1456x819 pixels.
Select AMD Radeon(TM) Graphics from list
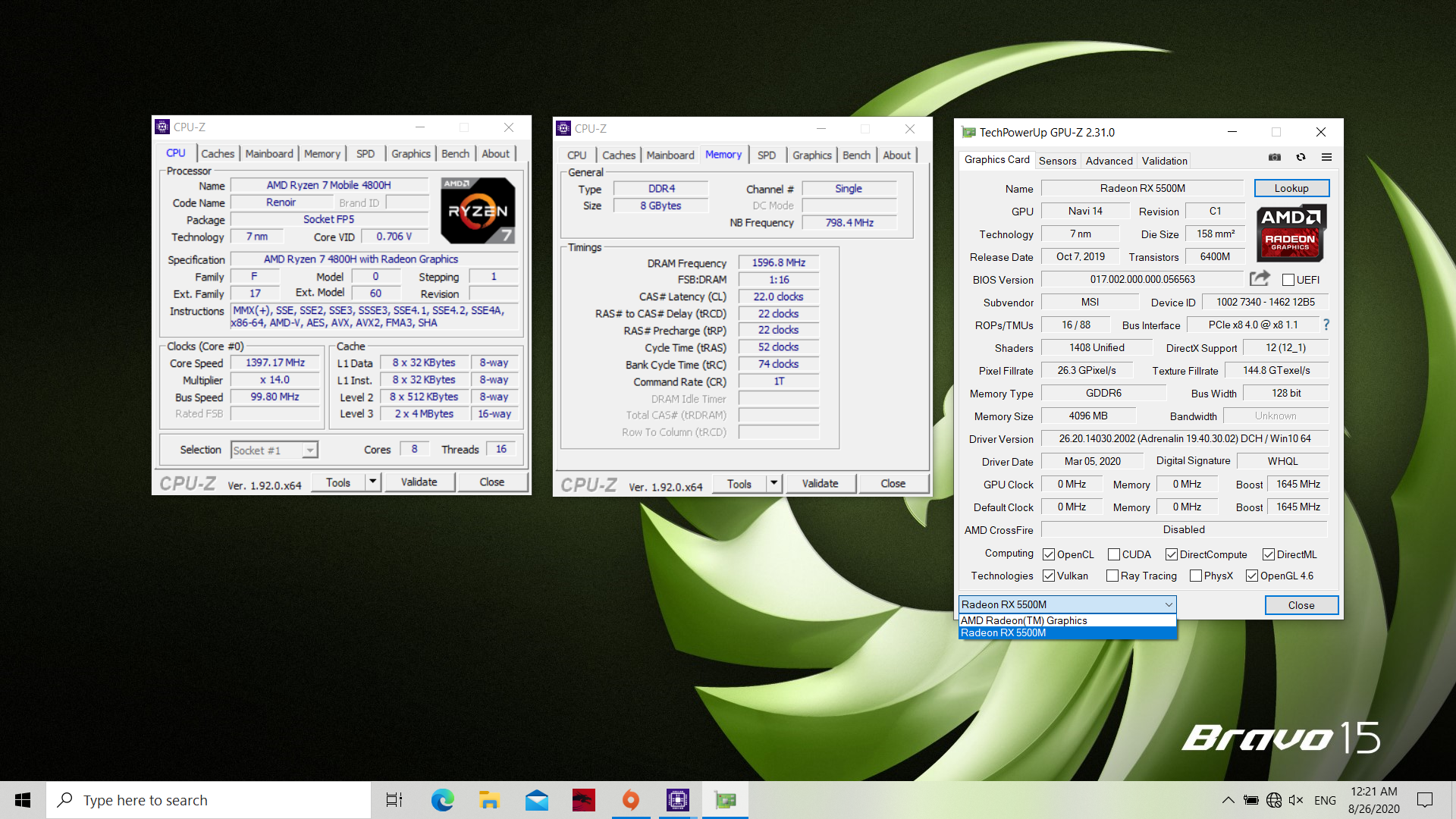coord(1067,620)
